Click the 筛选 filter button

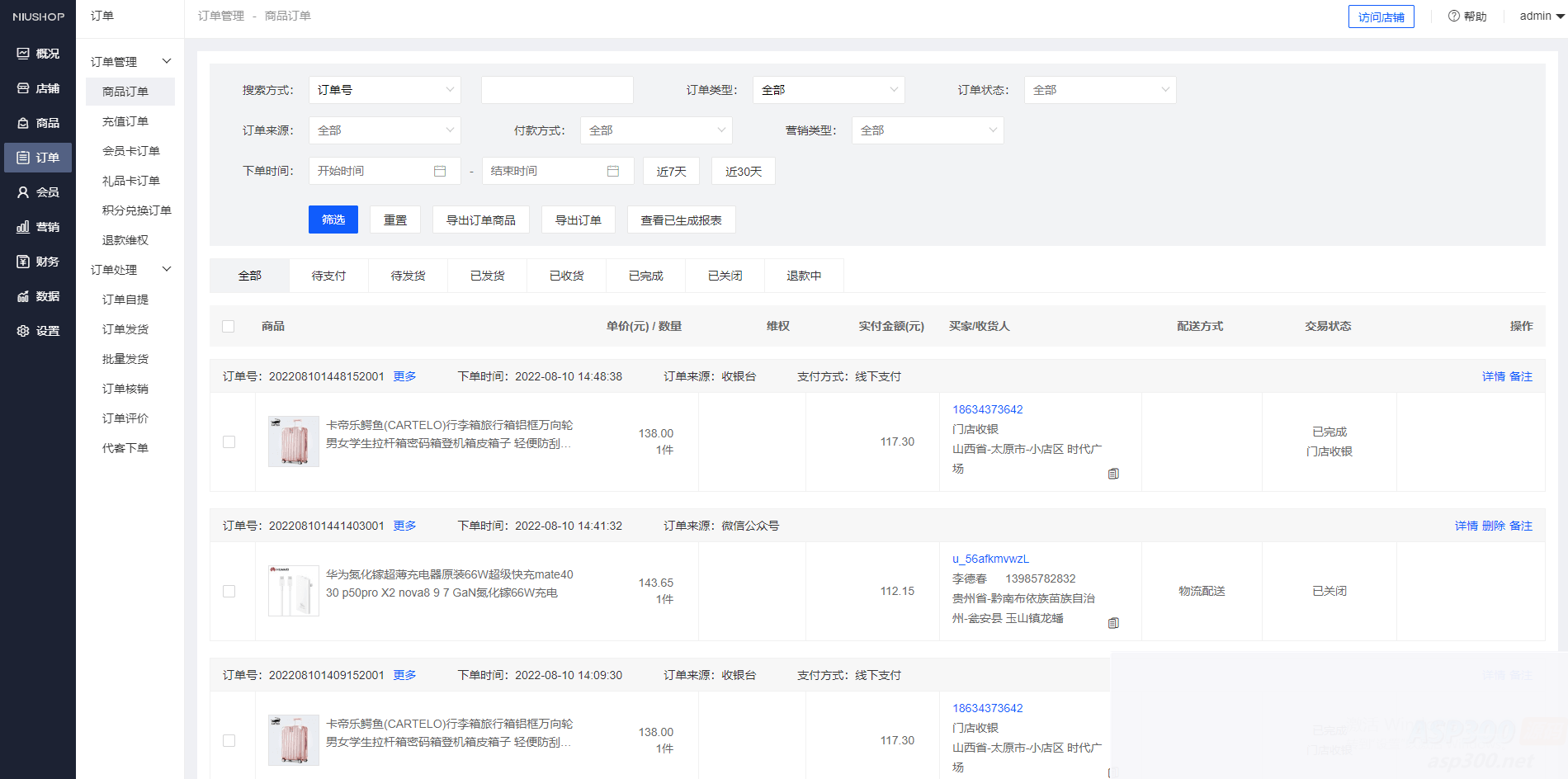(x=333, y=219)
